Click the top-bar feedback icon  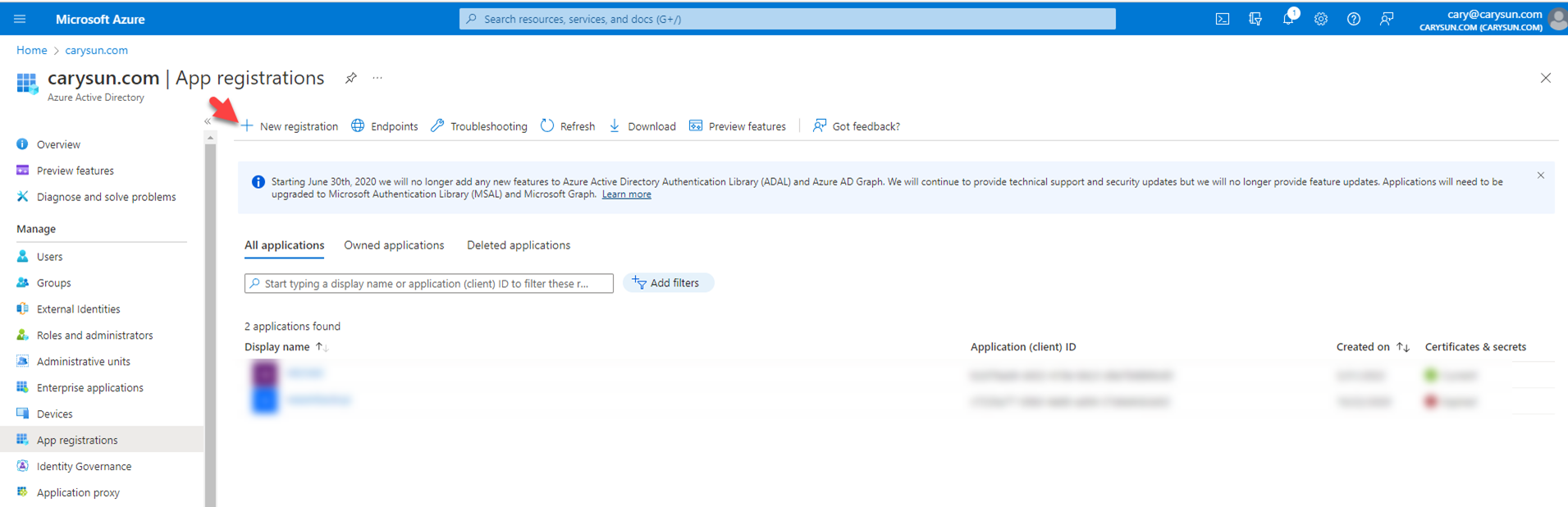[x=1386, y=19]
